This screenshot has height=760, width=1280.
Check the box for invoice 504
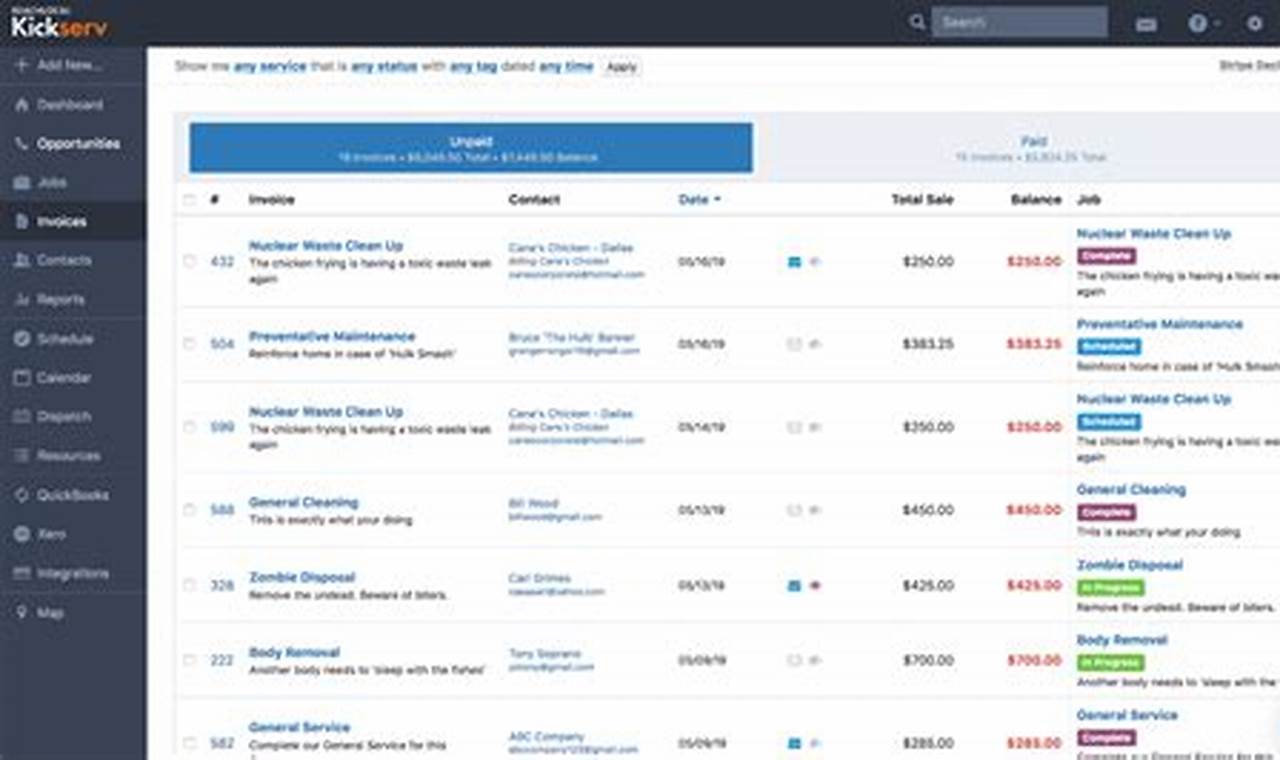click(189, 344)
